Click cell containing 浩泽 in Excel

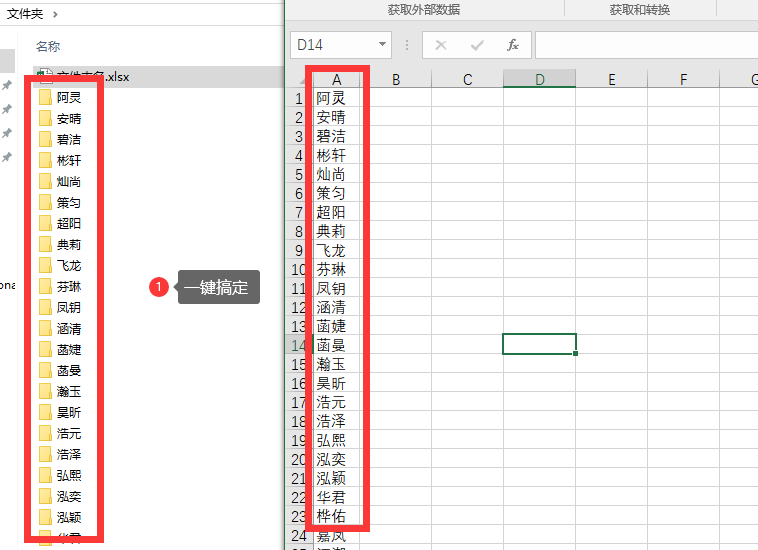click(337, 421)
